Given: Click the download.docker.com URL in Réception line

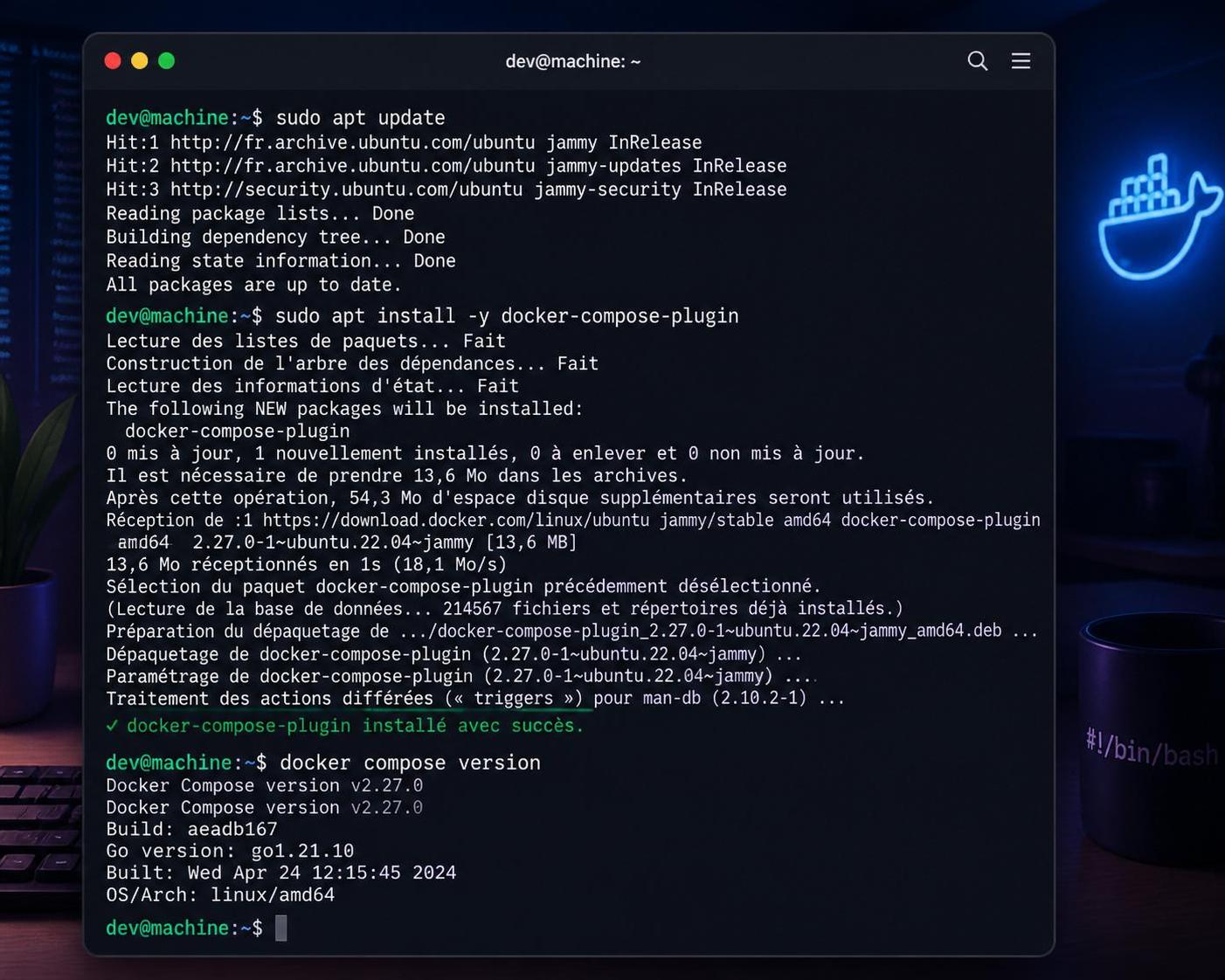Looking at the screenshot, I should tap(455, 521).
